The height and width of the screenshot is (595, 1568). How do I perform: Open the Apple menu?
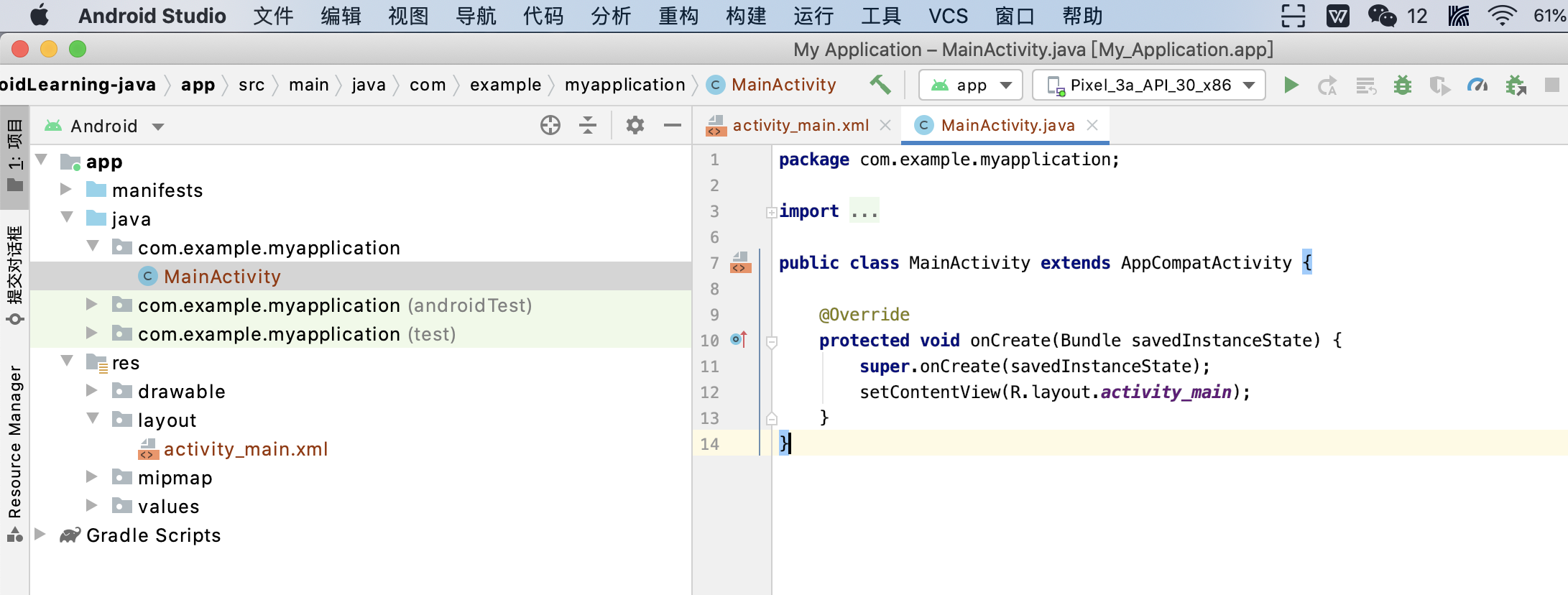[x=40, y=15]
